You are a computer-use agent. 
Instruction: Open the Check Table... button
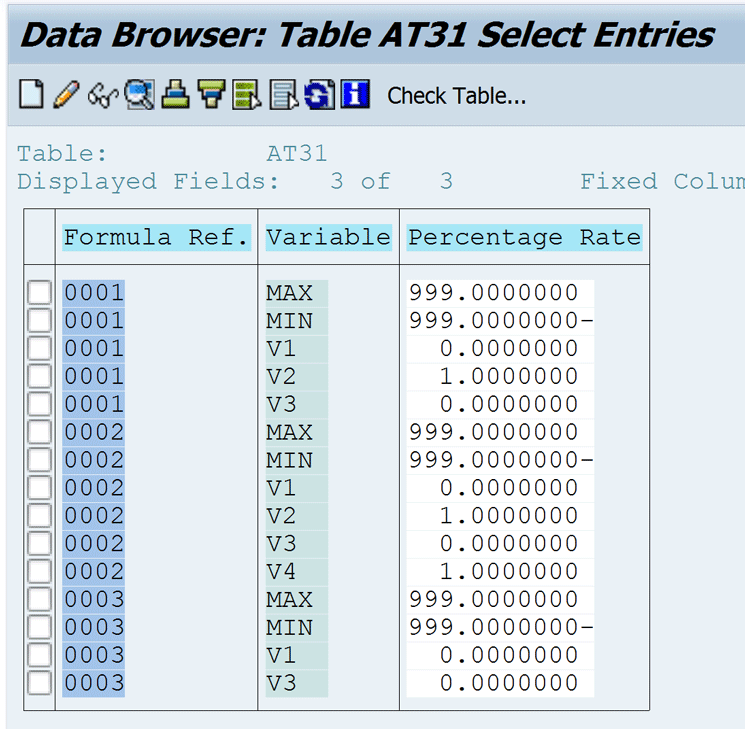click(x=457, y=96)
